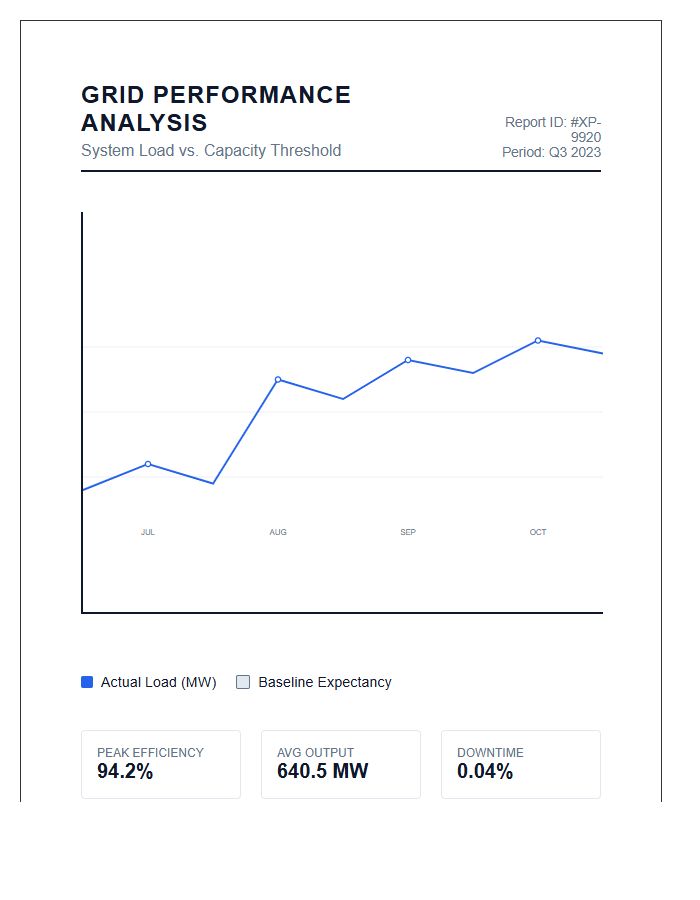This screenshot has height=900, width=700.
Task: Click the 94.2% peak efficiency value
Action: point(125,771)
